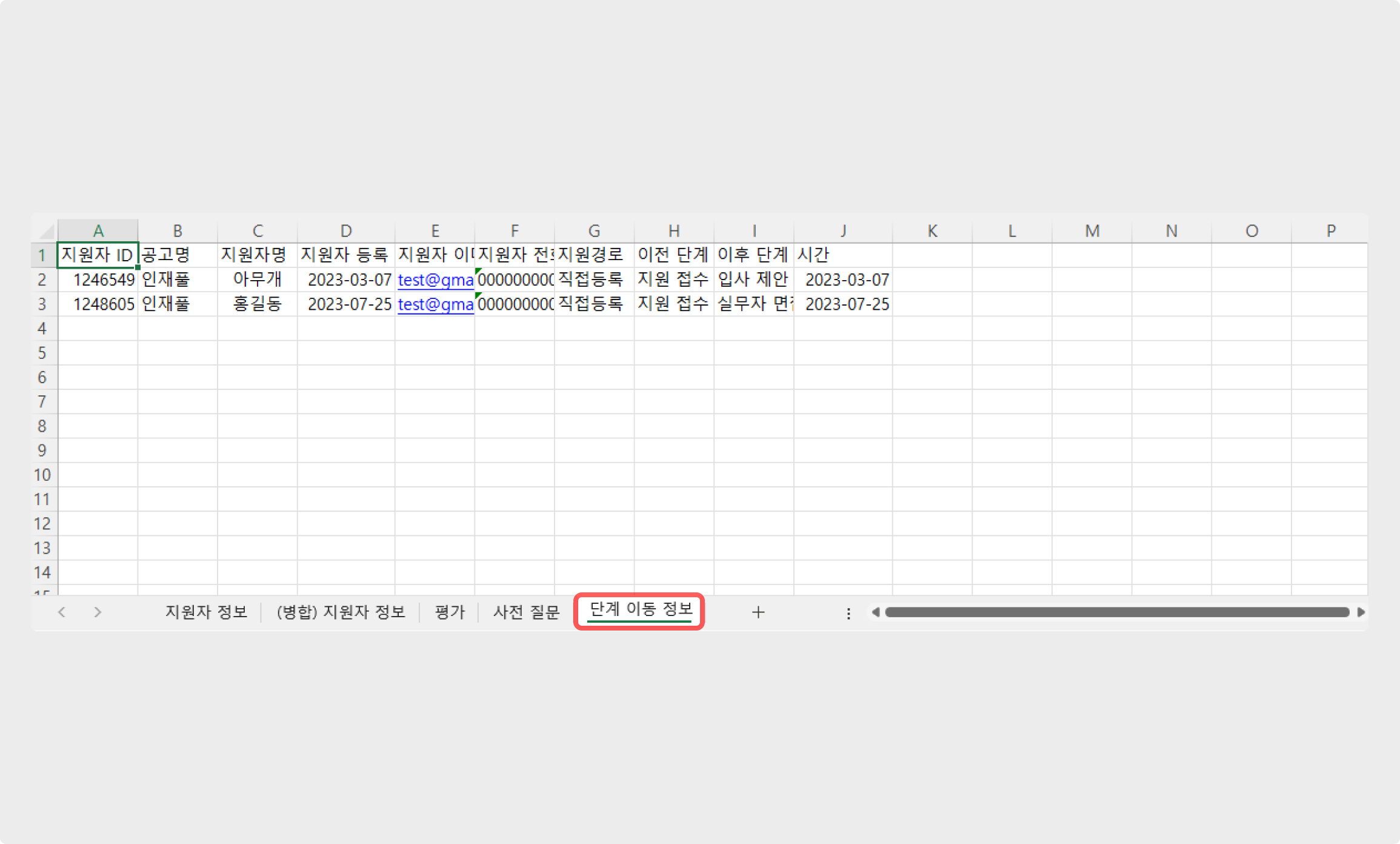Open the 사전 질문 sheet tab

(x=526, y=612)
